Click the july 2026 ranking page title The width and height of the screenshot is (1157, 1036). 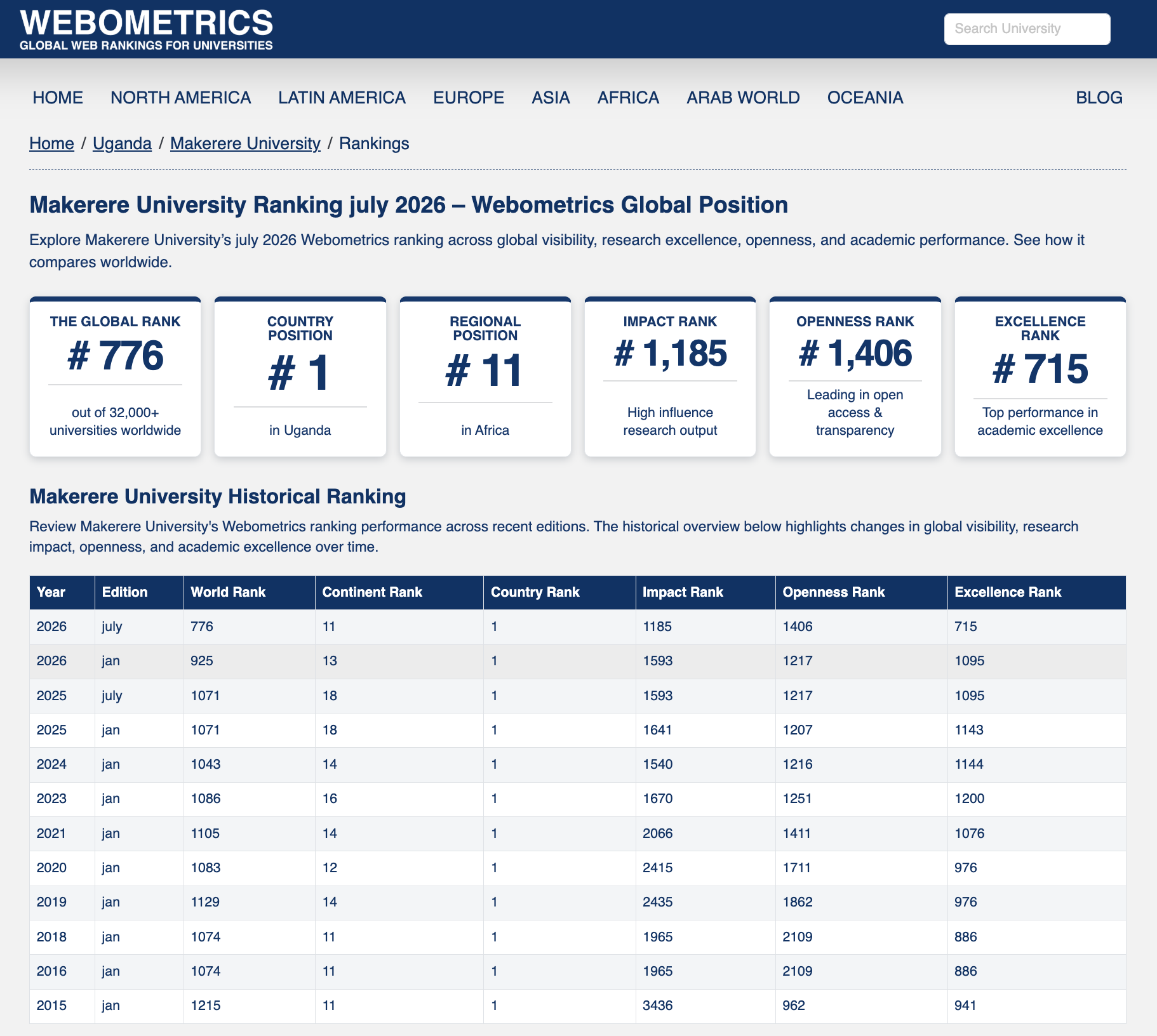pos(408,205)
